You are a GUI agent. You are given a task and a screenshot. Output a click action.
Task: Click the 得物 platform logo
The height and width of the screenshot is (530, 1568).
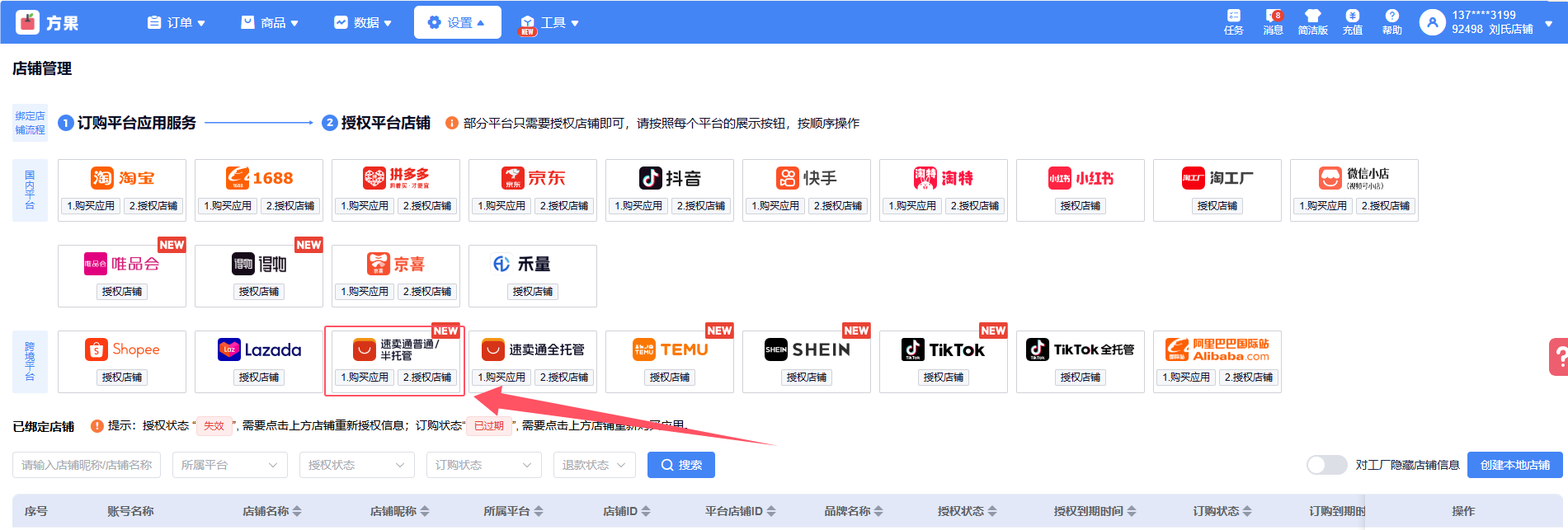[259, 264]
